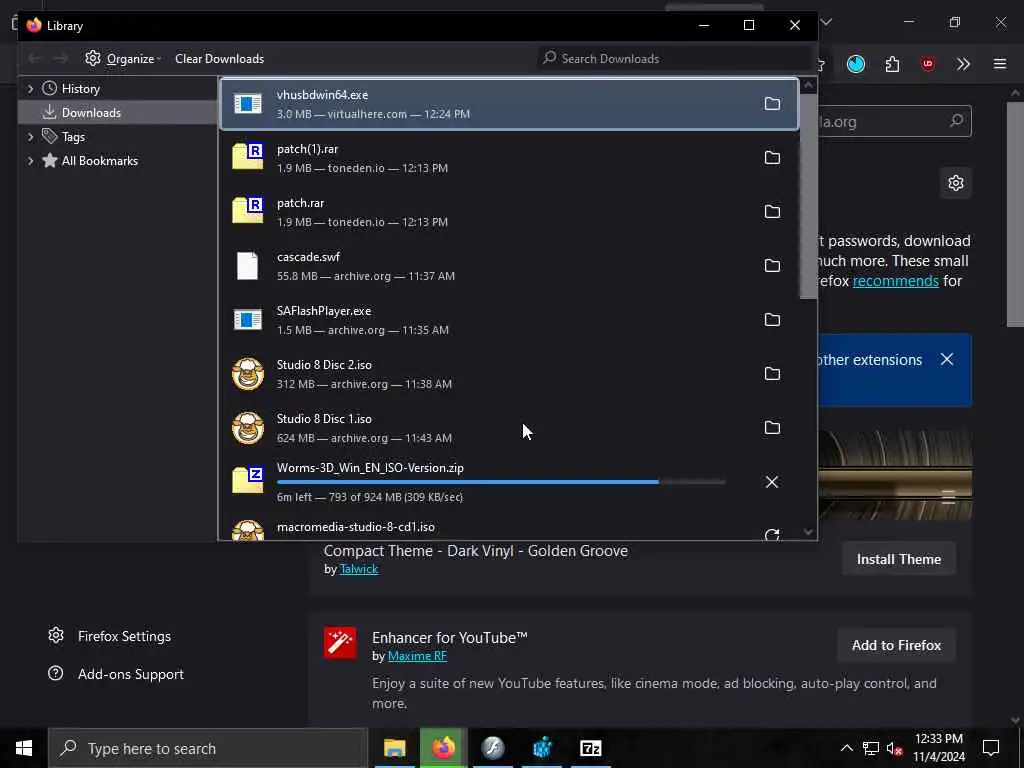Expand the Tags tree node
The height and width of the screenshot is (768, 1024).
[30, 136]
